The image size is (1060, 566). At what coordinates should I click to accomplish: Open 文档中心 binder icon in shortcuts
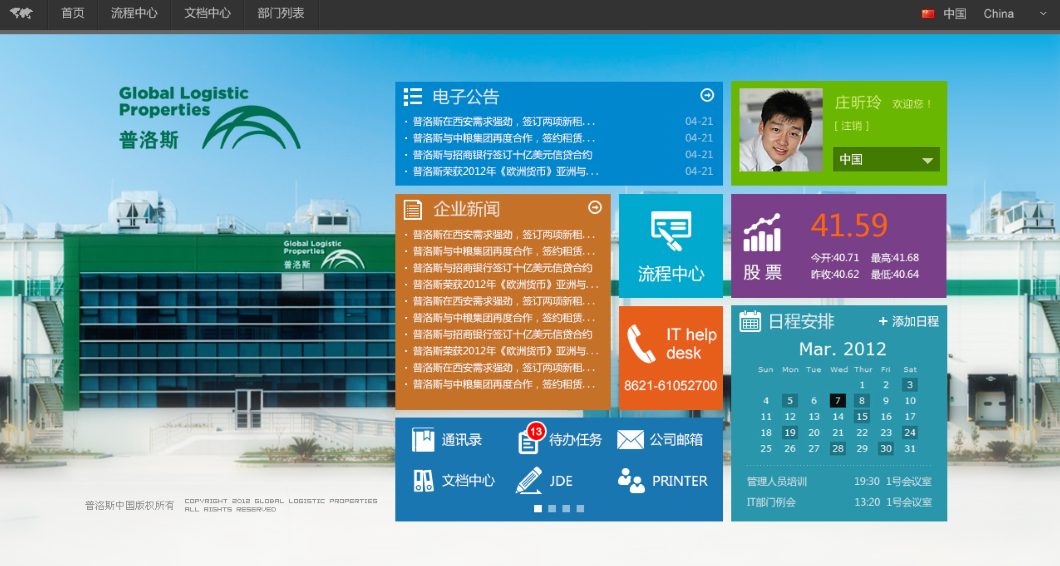(x=423, y=481)
